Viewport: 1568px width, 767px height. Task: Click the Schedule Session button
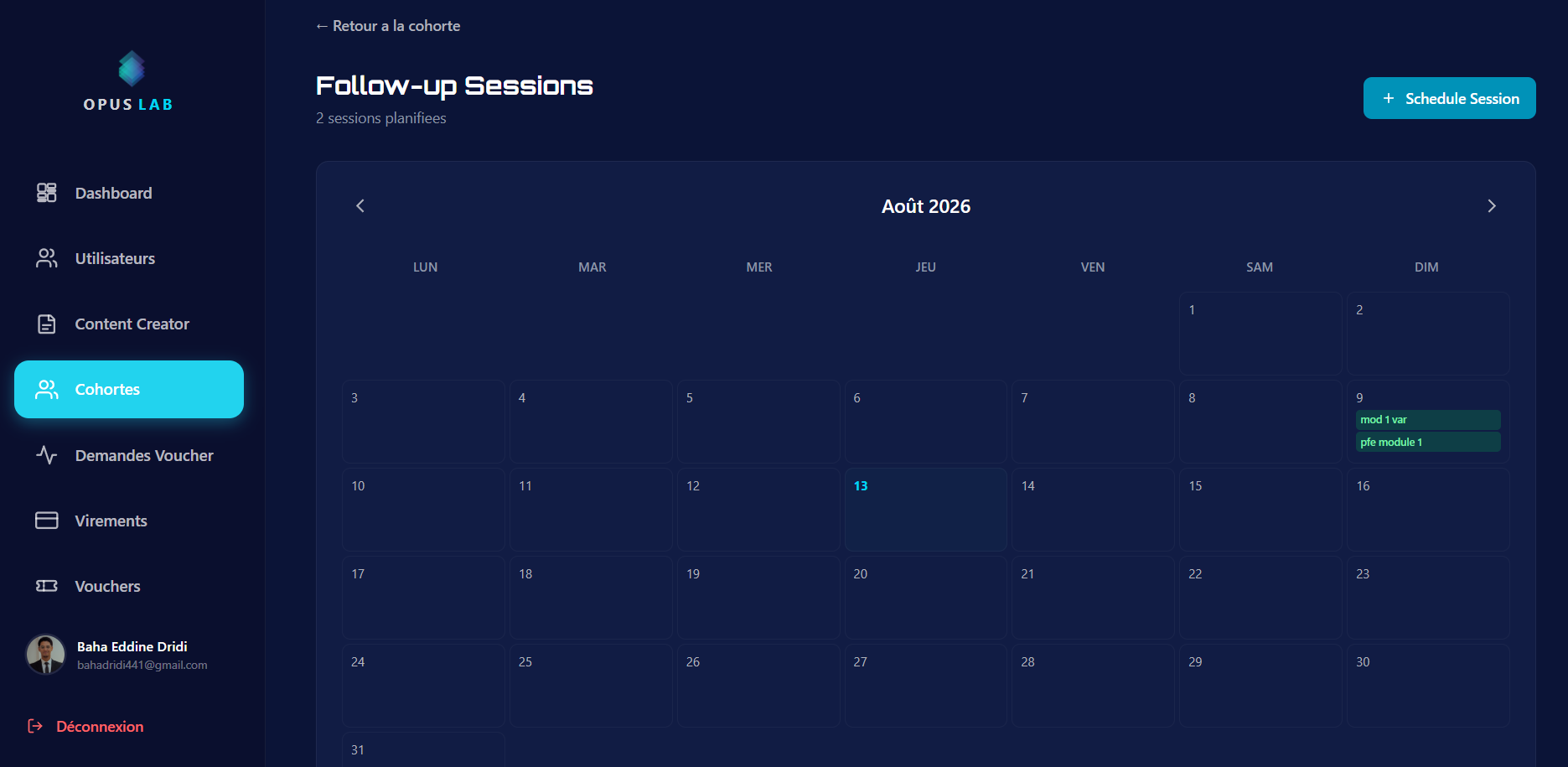point(1449,98)
